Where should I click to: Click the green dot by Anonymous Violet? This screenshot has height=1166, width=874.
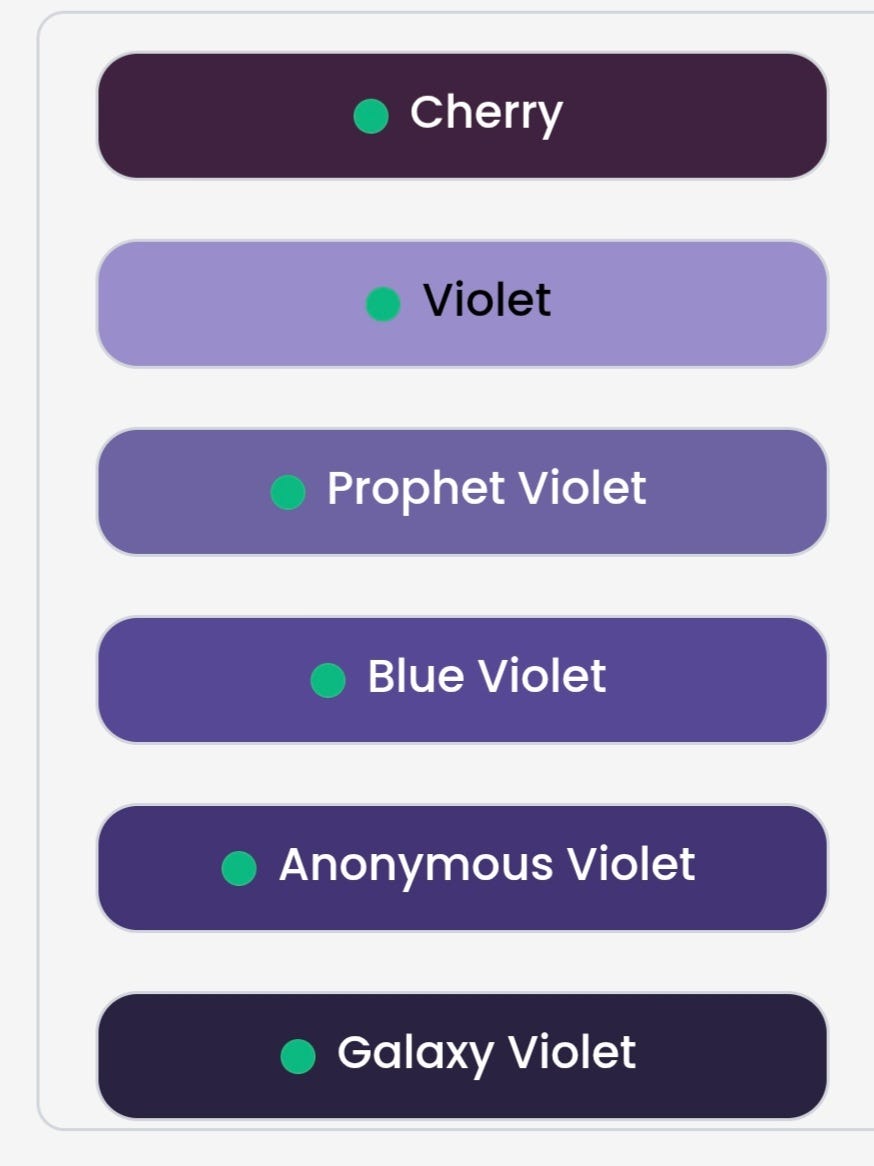(x=239, y=868)
